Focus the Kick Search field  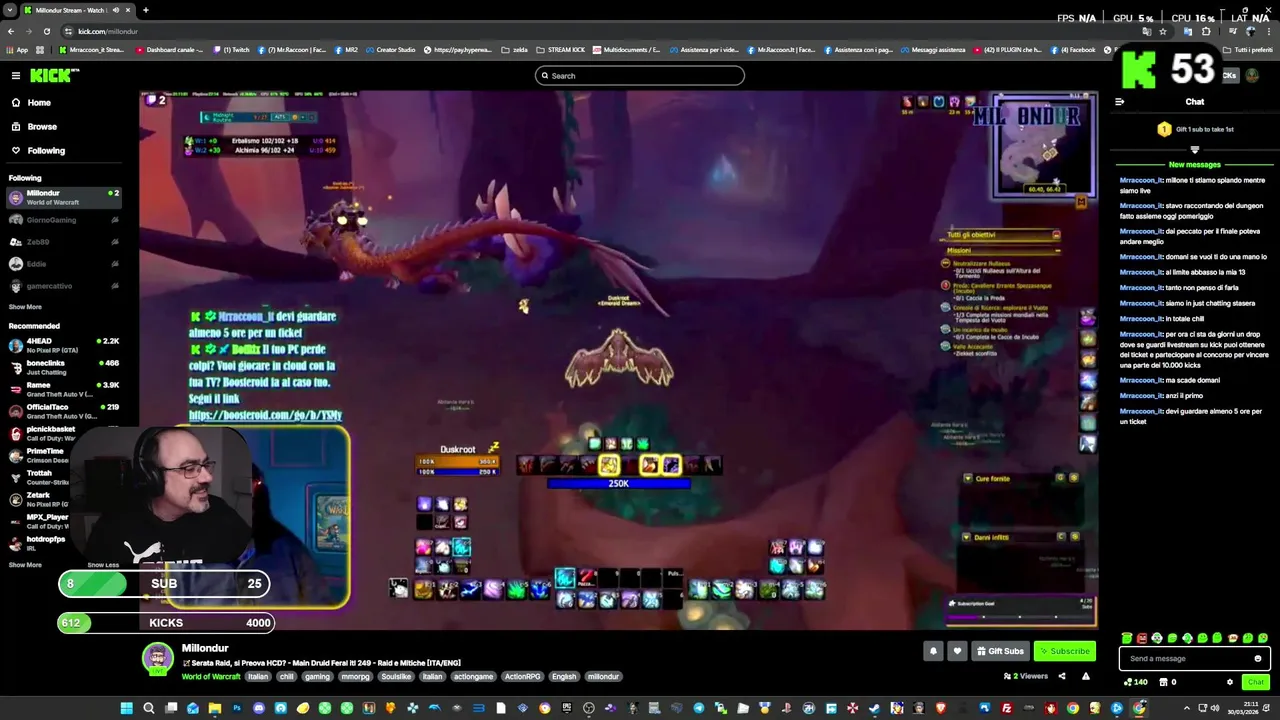pos(640,76)
